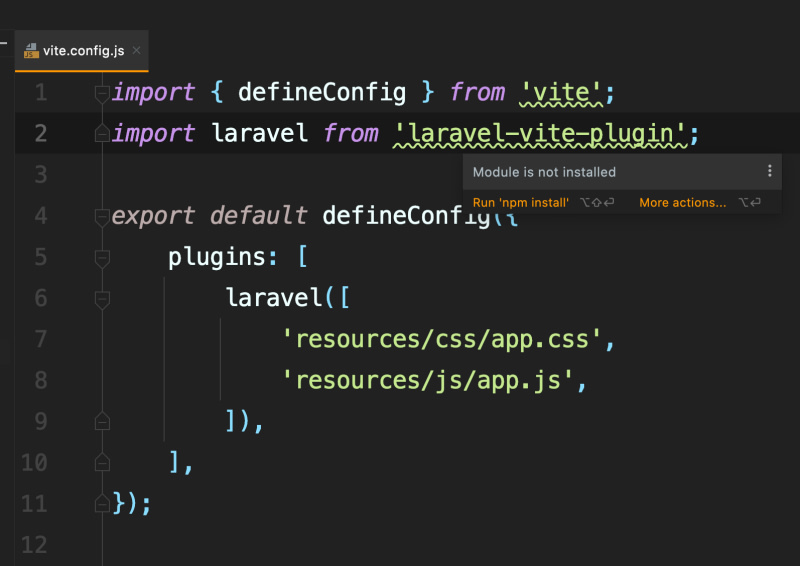Click the underlined 'vite' import string
The image size is (800, 566).
point(561,93)
